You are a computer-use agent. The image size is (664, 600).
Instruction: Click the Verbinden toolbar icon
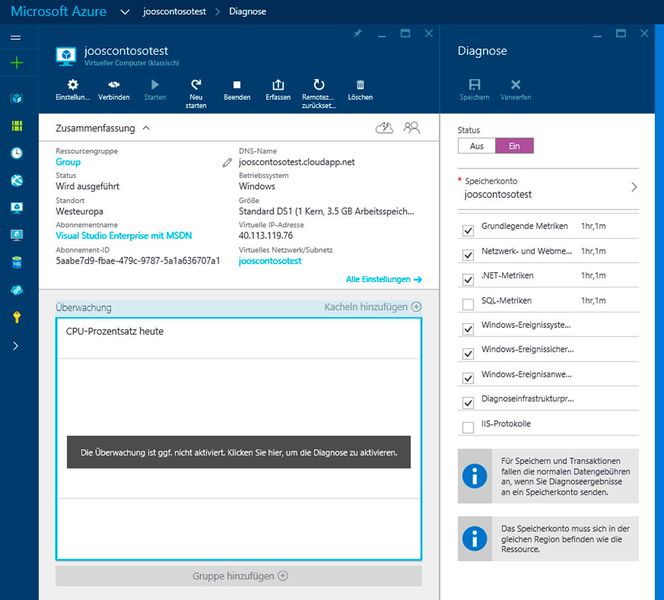point(113,85)
